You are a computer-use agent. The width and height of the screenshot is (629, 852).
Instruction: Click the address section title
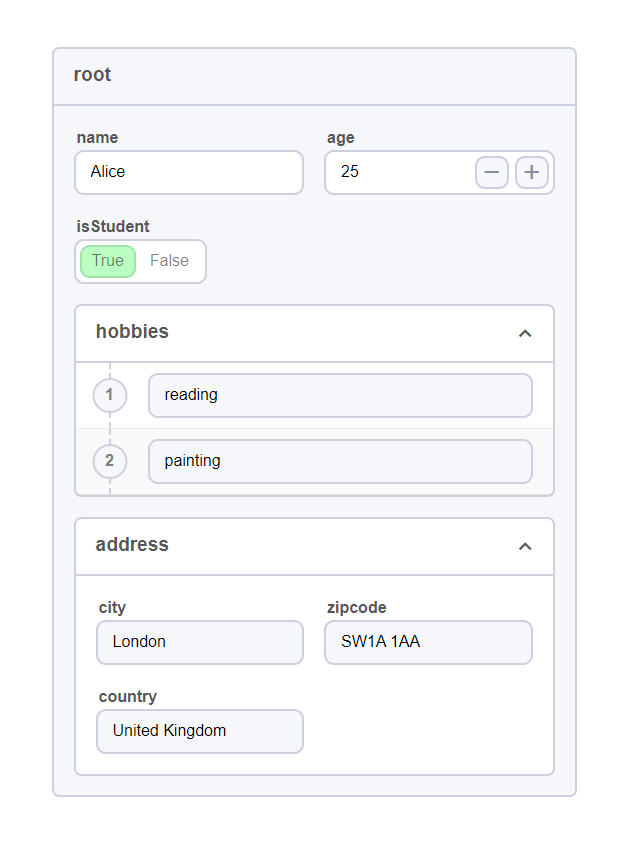[x=132, y=545]
